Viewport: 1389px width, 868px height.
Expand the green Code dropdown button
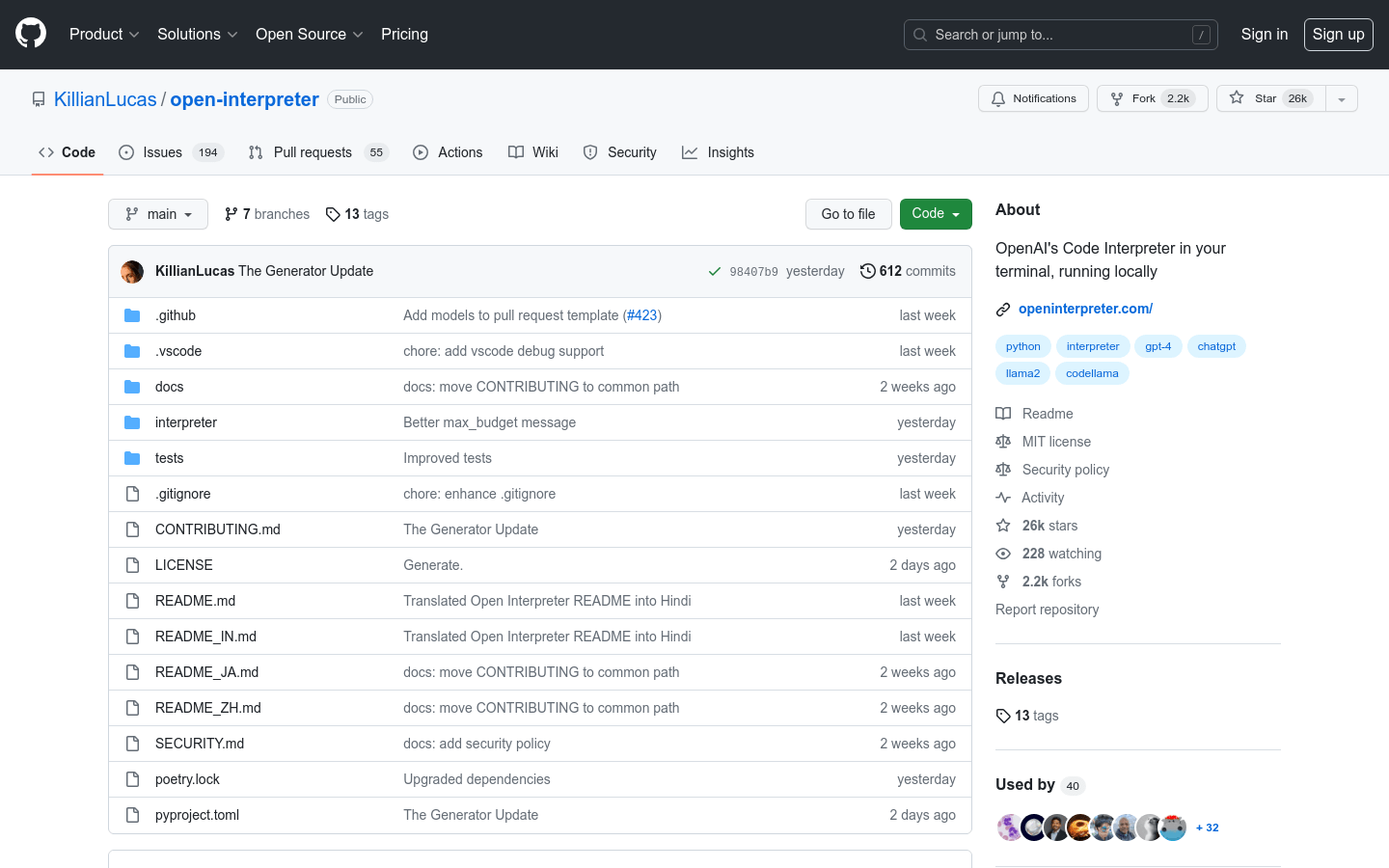click(x=935, y=214)
